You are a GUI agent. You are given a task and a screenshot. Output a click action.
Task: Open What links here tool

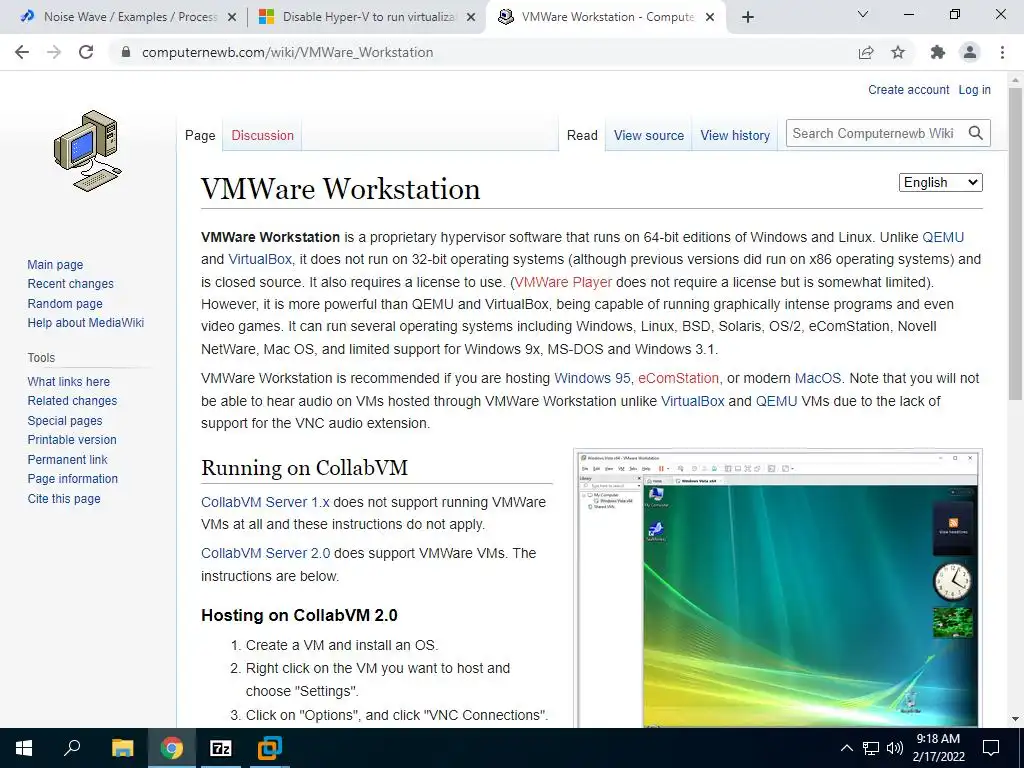click(x=69, y=381)
